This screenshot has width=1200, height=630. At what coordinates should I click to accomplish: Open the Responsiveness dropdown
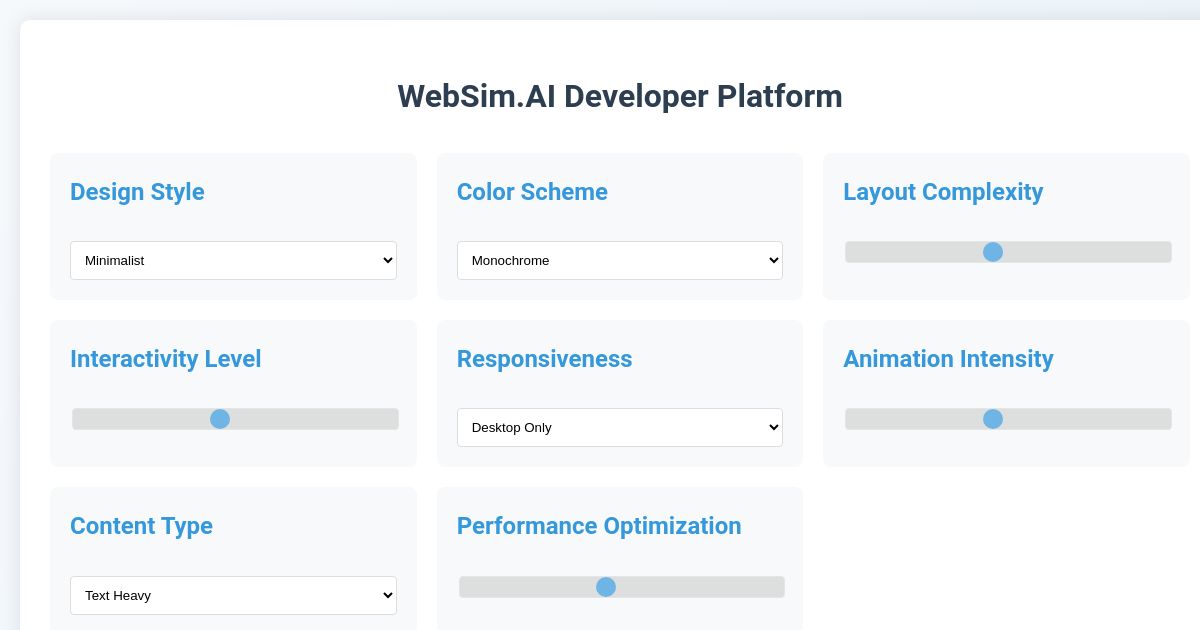(x=619, y=427)
